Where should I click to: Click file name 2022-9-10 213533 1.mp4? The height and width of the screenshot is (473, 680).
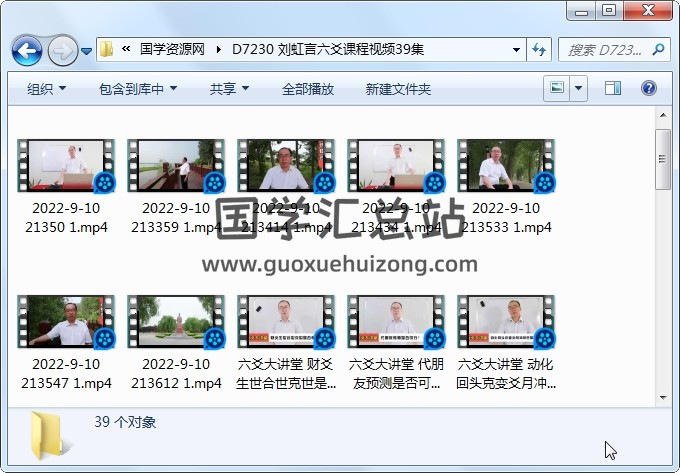click(506, 218)
